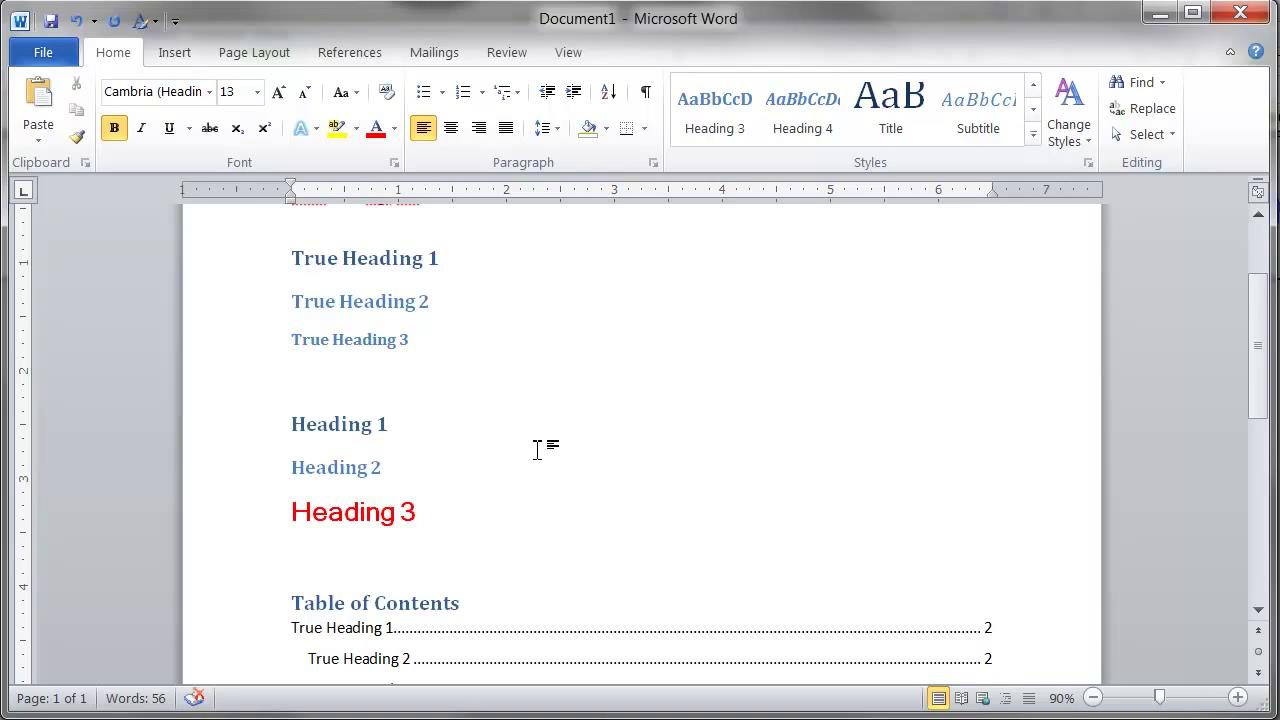Toggle Bold formatting
Screen dimensions: 1280x720
pyautogui.click(x=114, y=128)
